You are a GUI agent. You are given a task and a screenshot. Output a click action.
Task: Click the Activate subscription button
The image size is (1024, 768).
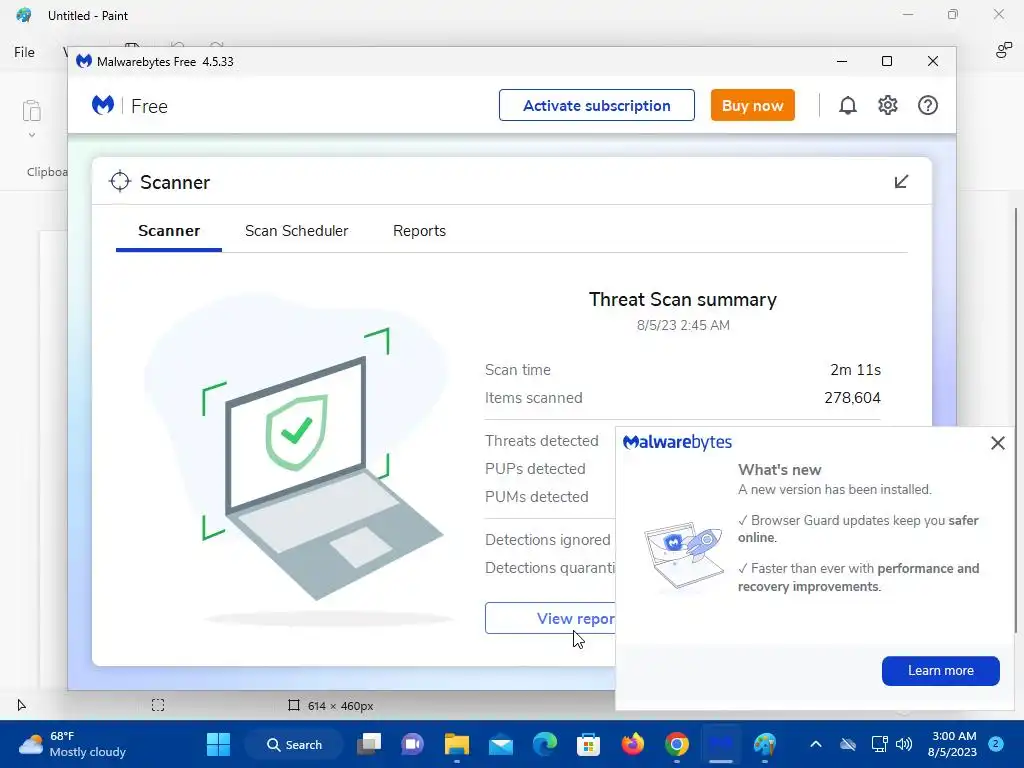click(x=596, y=105)
